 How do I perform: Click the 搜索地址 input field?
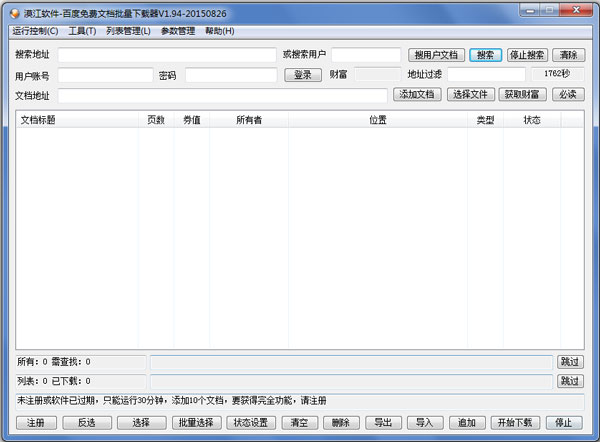click(x=166, y=55)
